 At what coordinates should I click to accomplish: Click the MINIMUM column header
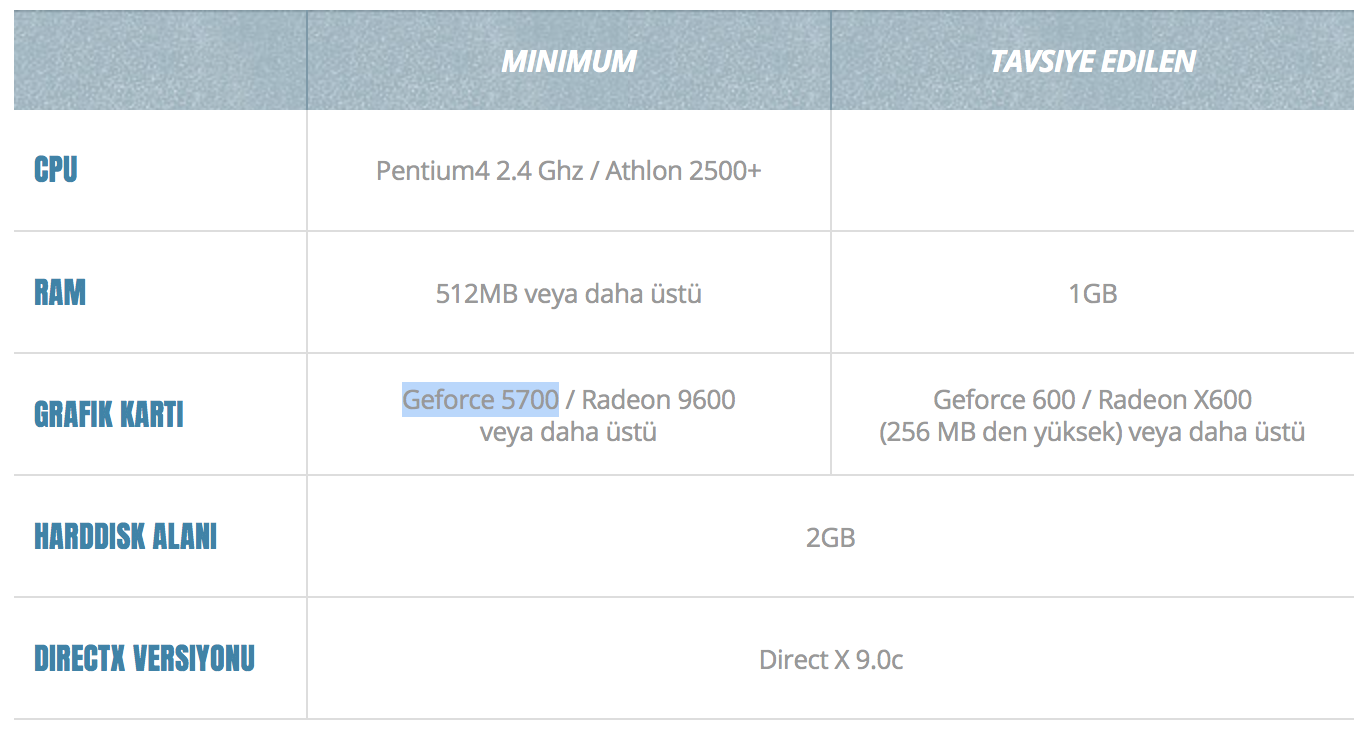568,62
